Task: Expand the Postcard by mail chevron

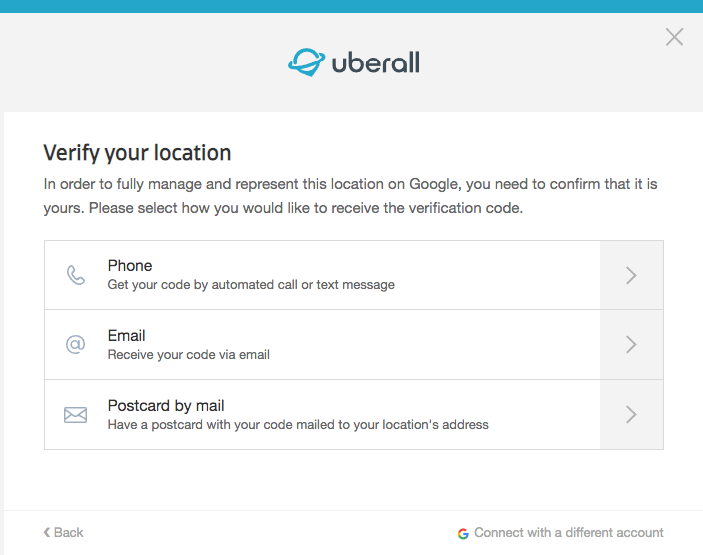Action: 631,415
